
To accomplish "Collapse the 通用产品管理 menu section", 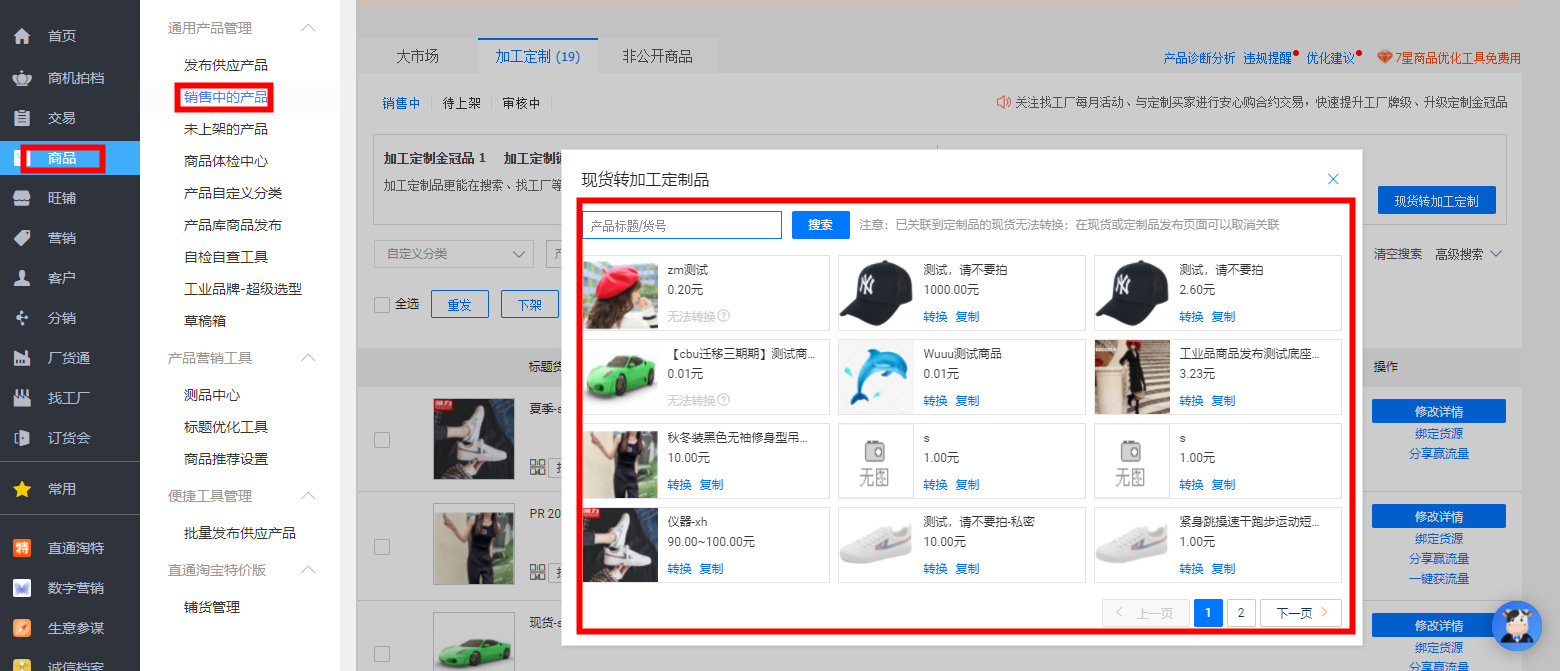I will [x=306, y=27].
